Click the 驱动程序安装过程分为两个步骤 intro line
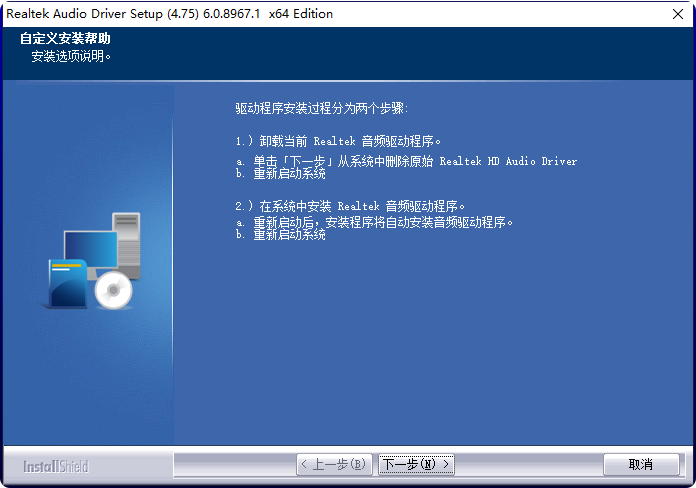 [321, 108]
